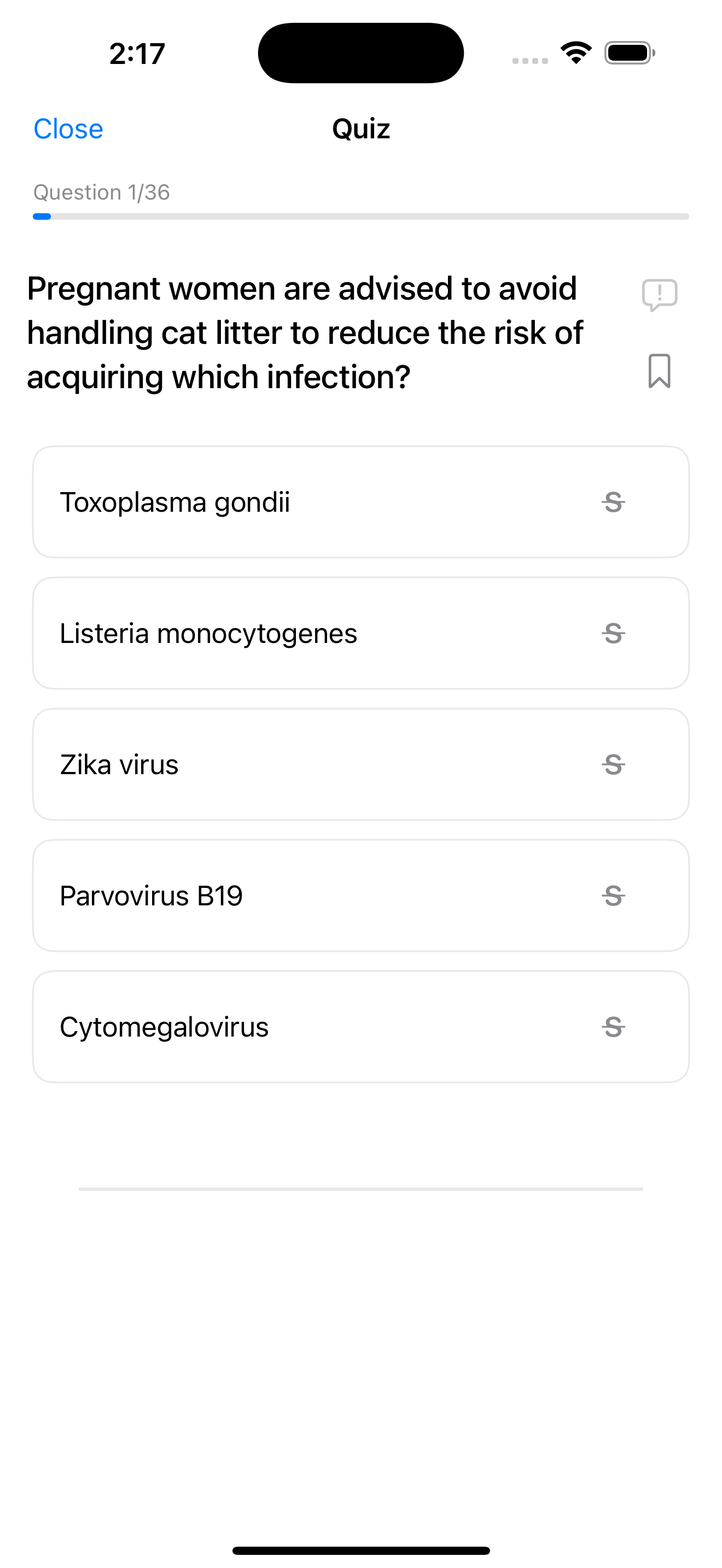The width and height of the screenshot is (722, 1568).
Task: Tap the Quiz title in the header
Action: pyautogui.click(x=361, y=129)
